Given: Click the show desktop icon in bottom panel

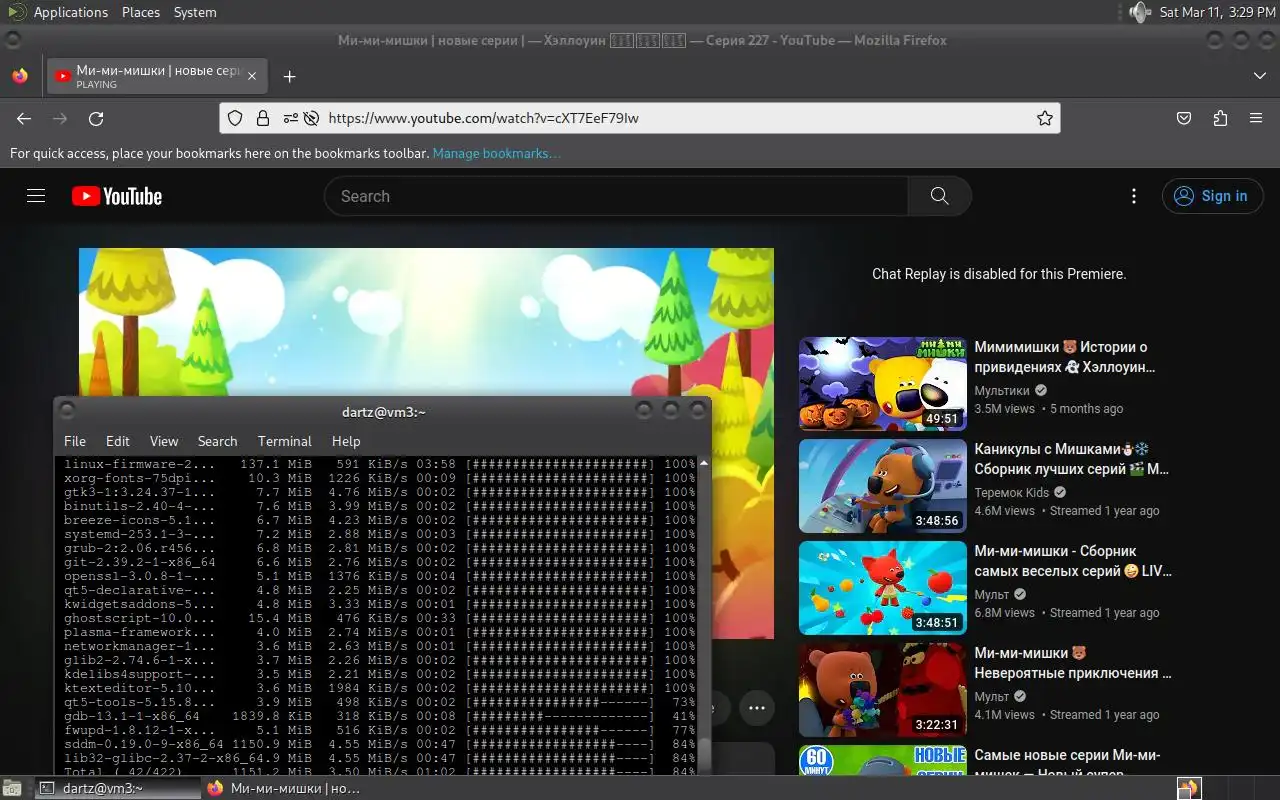Looking at the screenshot, I should [10, 788].
